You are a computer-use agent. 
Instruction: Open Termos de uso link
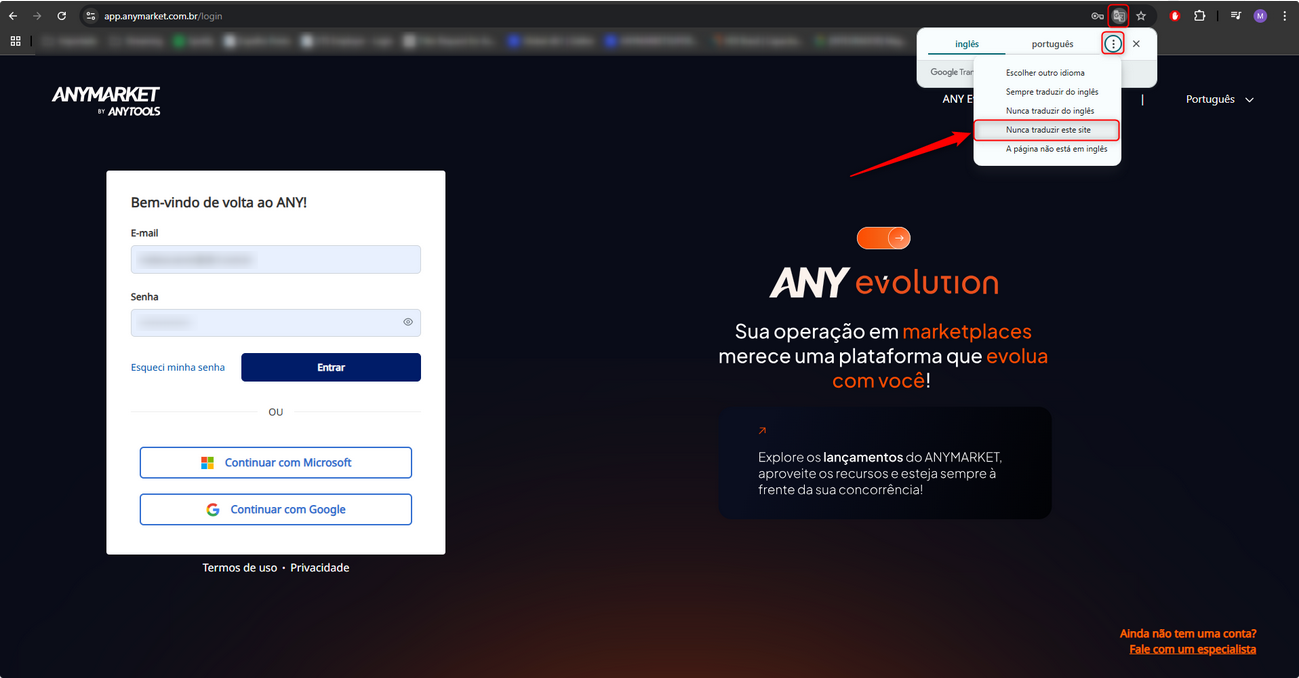(x=240, y=567)
